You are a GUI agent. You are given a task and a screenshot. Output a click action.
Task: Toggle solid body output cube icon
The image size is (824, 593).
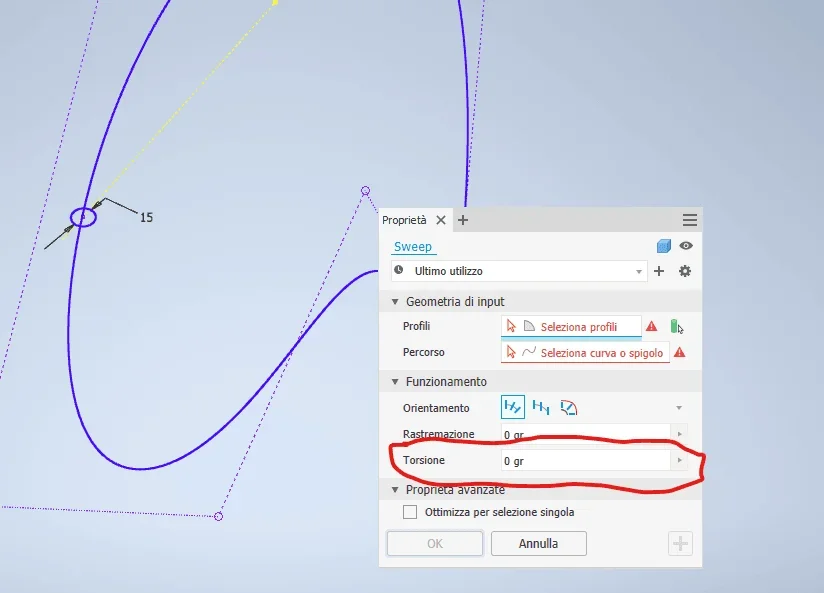[x=664, y=246]
